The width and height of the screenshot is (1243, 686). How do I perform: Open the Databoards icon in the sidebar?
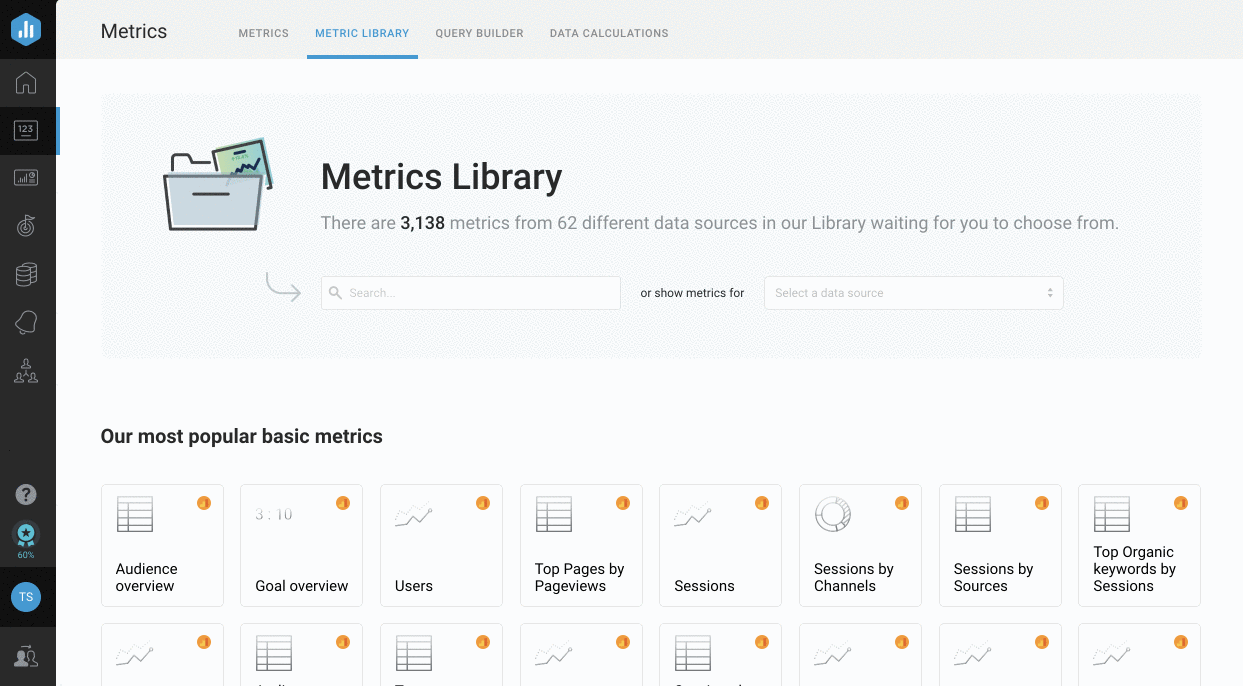coord(27,179)
